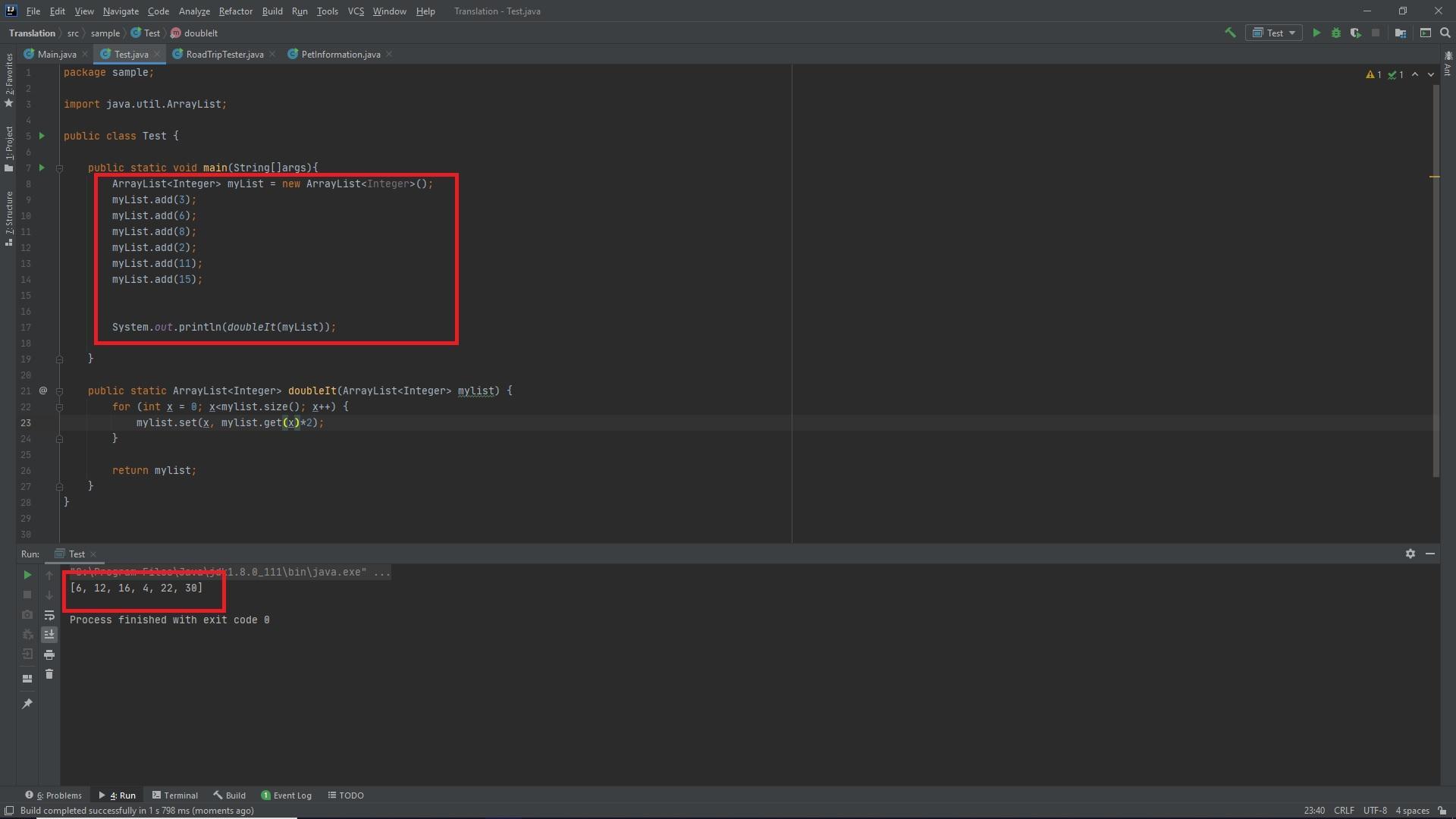Click the Search Everywhere magnifier icon
The image size is (1456, 819).
(x=1445, y=33)
